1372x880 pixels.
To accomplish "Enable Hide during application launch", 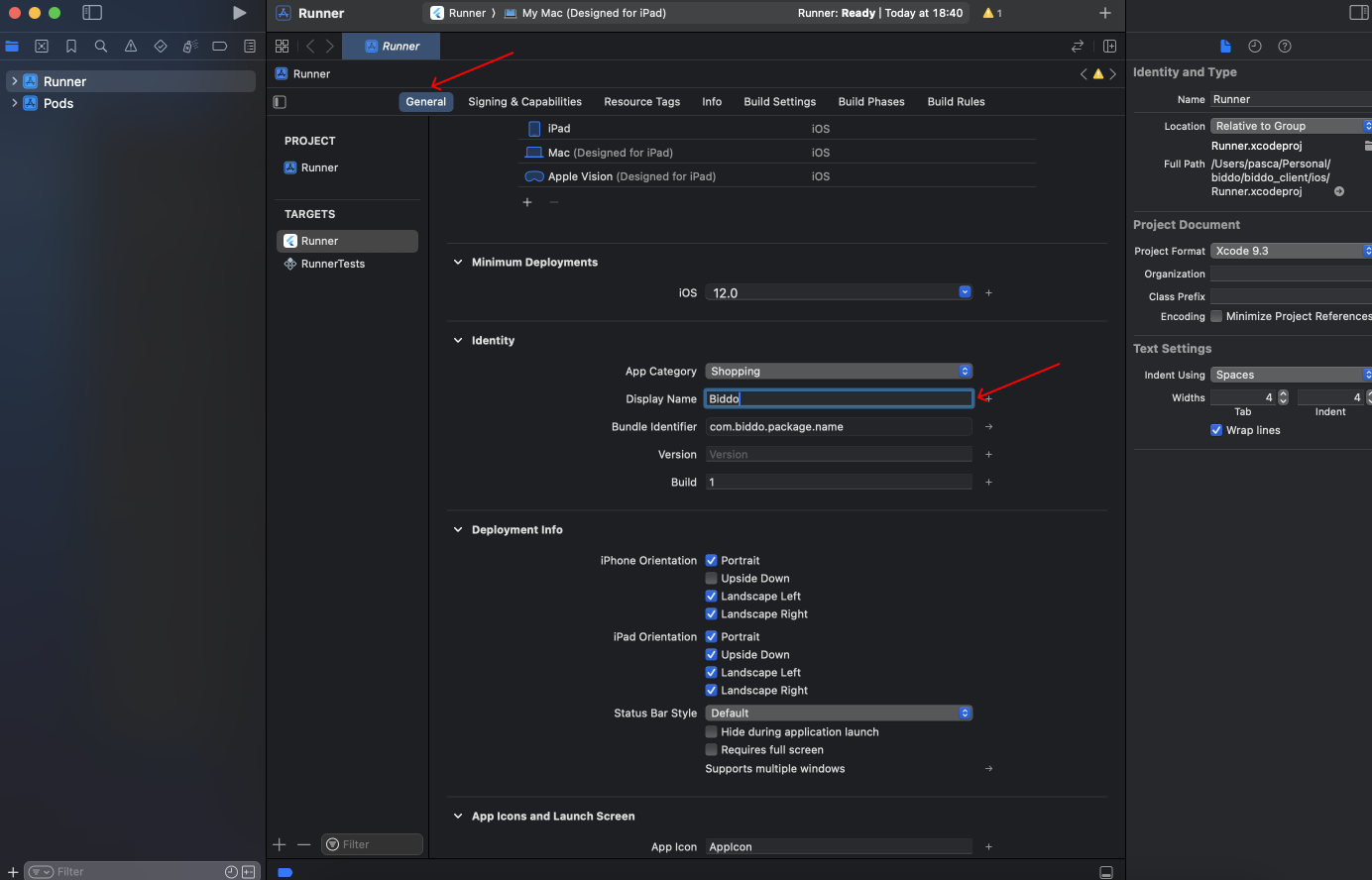I will click(x=711, y=732).
